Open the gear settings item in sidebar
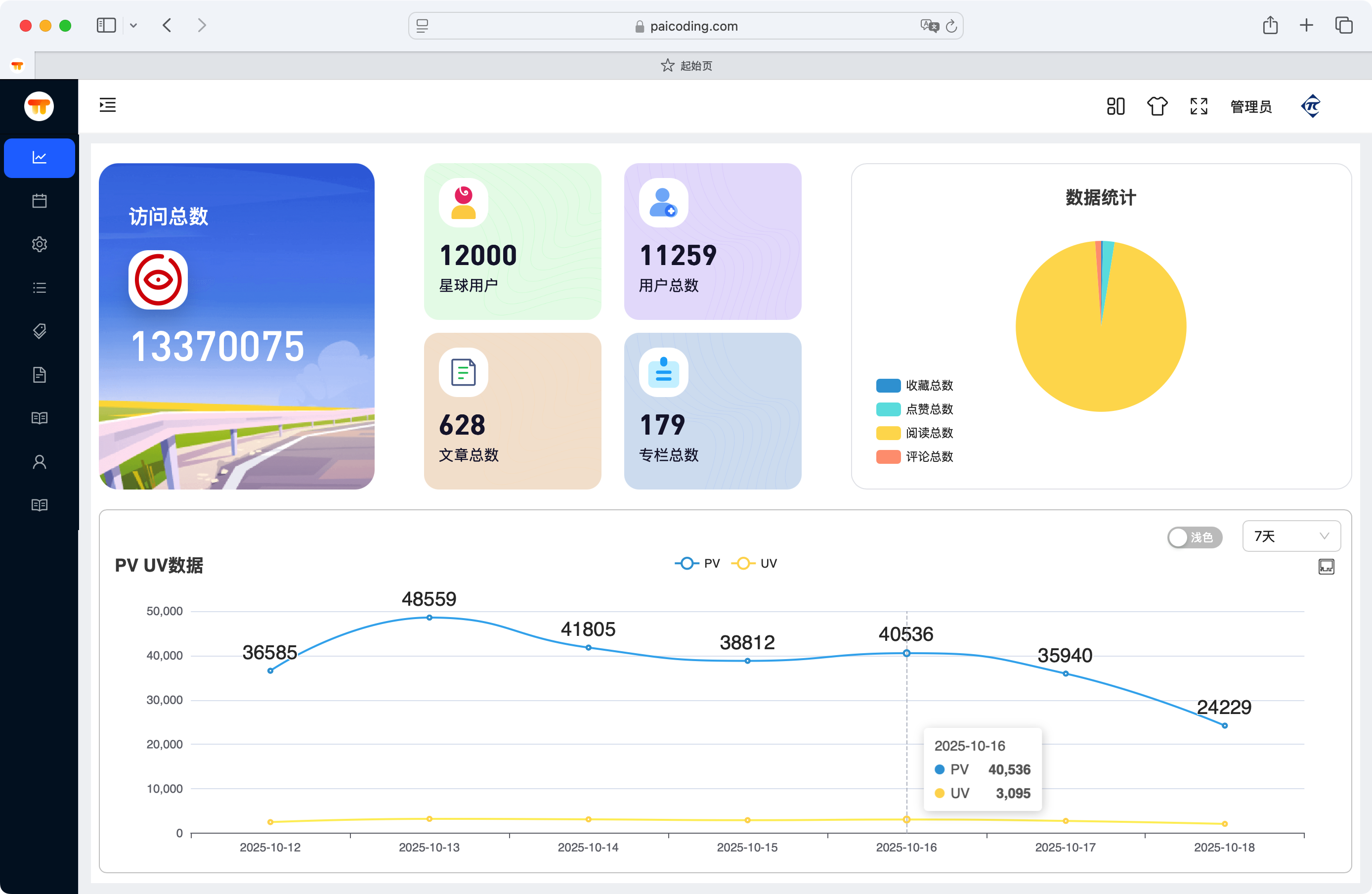Image resolution: width=1372 pixels, height=894 pixels. click(39, 245)
